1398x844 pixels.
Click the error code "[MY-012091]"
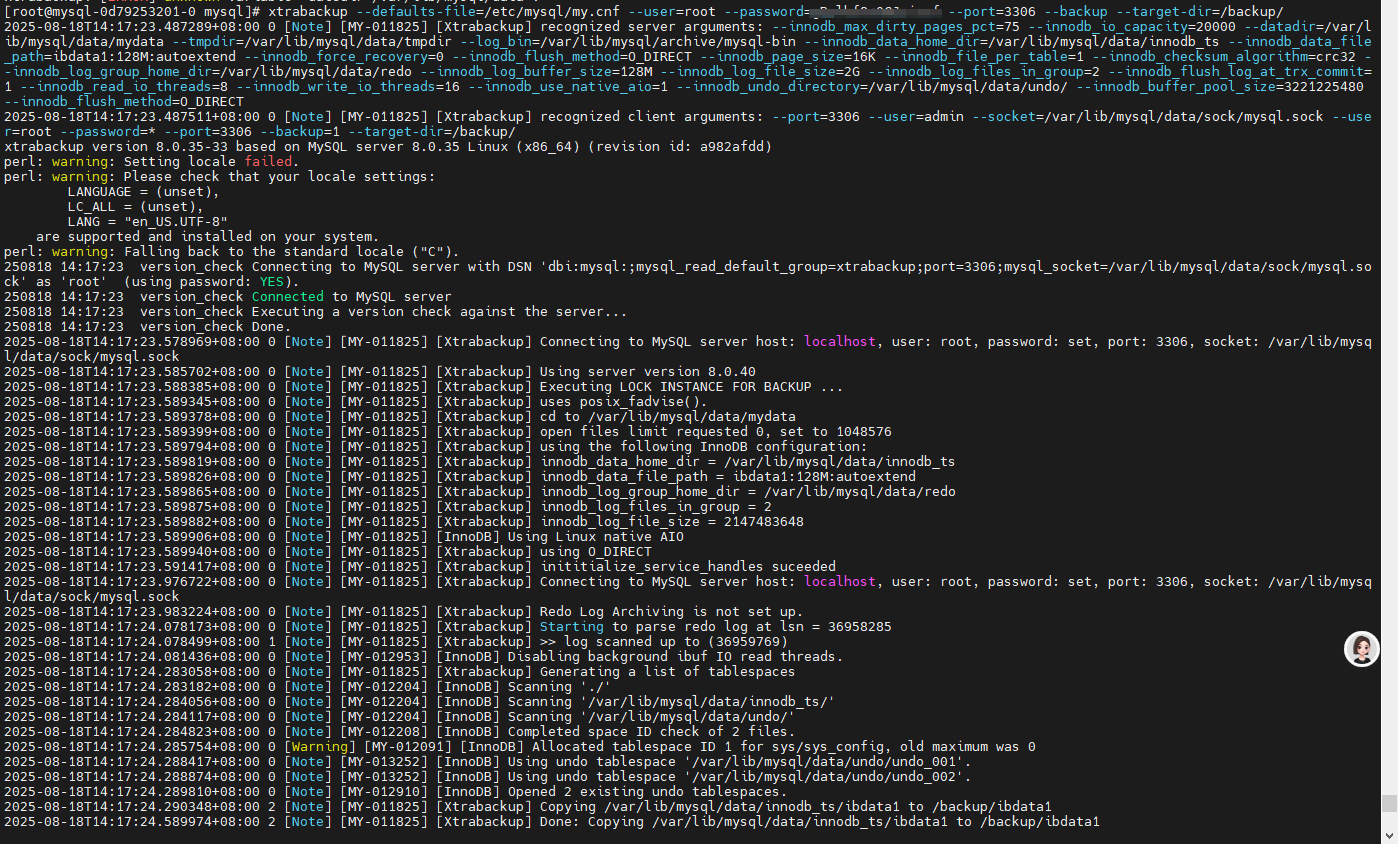(408, 747)
